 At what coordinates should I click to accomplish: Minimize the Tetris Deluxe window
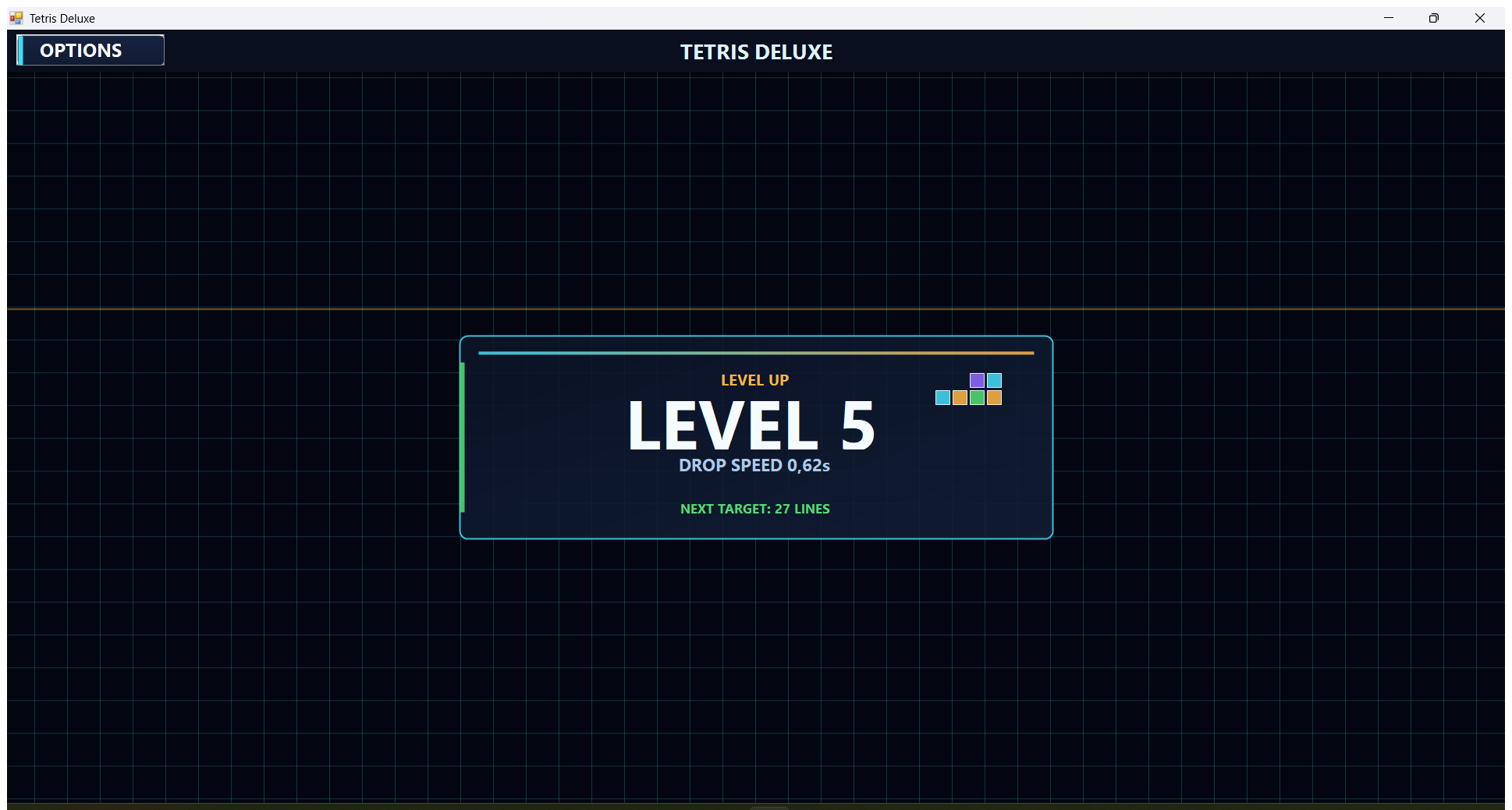[1389, 18]
